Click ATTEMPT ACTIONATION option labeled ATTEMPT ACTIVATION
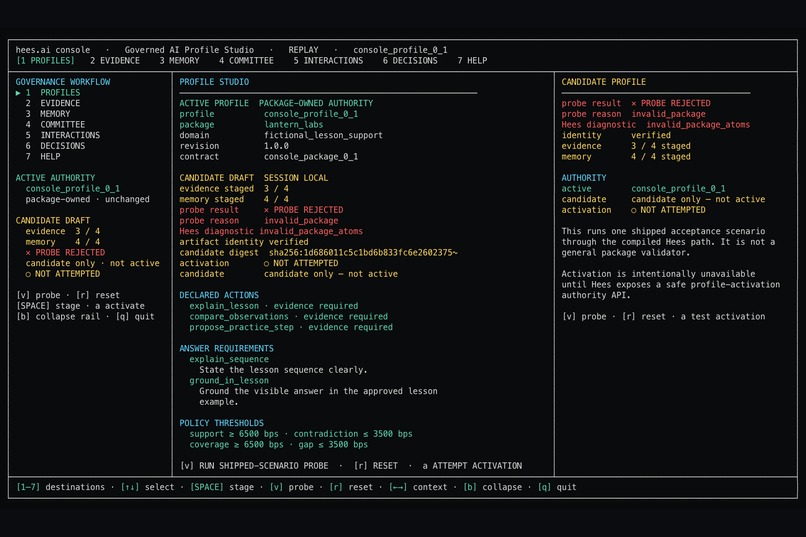The image size is (806, 537). [x=472, y=466]
